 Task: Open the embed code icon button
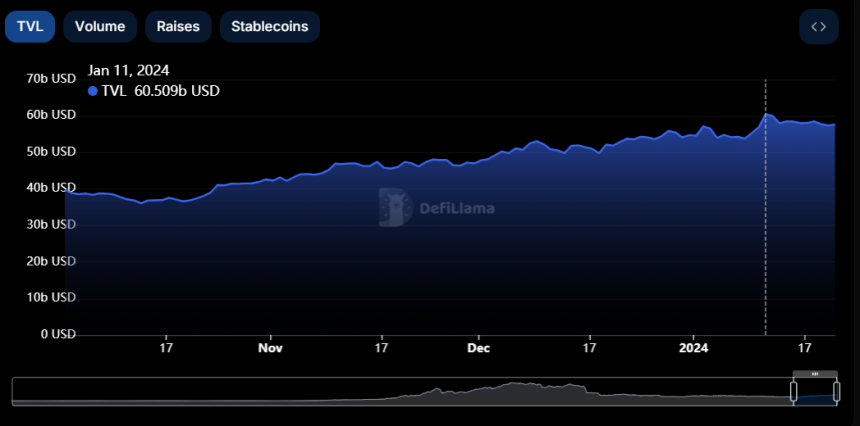818,27
